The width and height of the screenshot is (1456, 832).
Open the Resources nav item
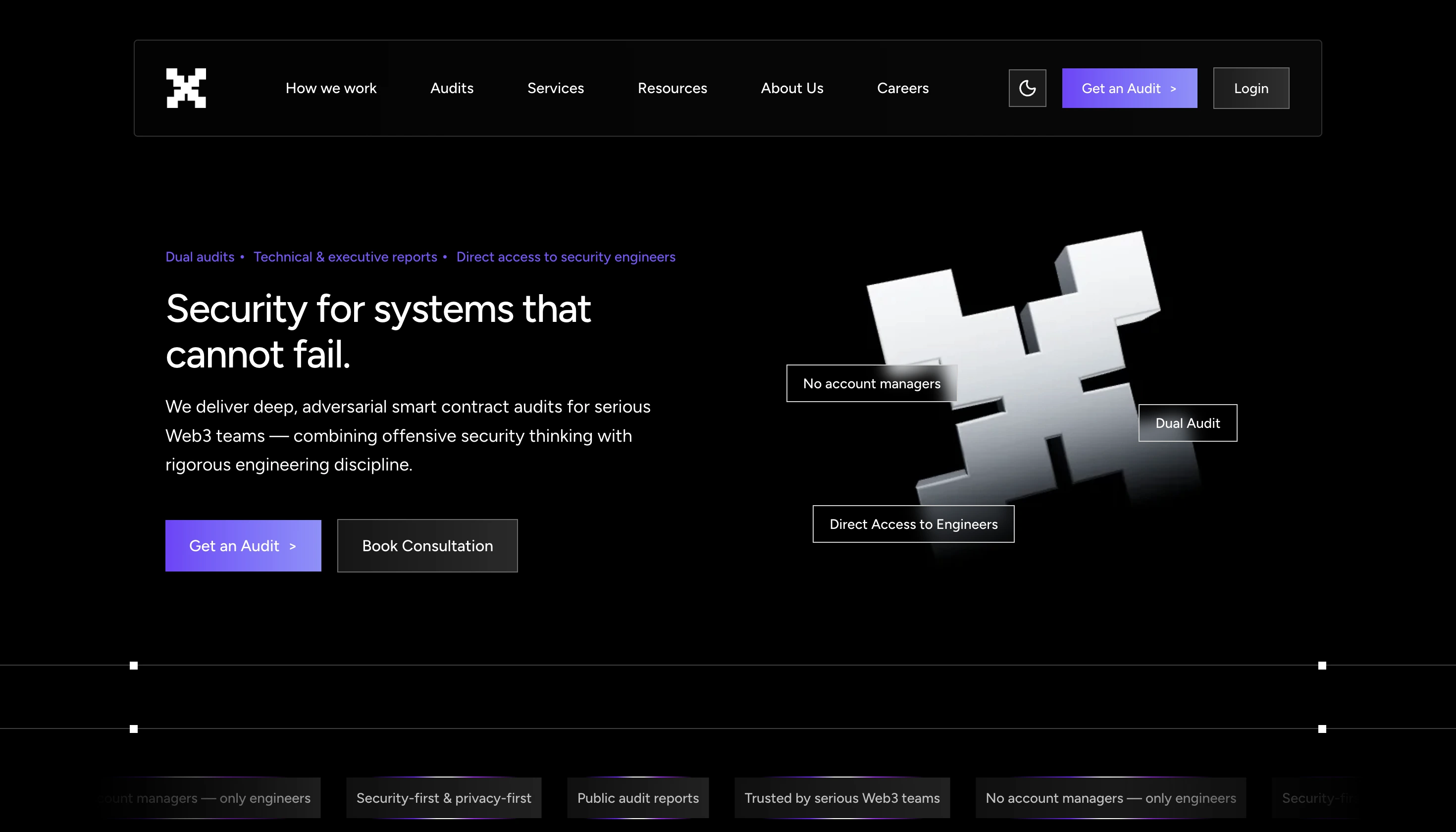pyautogui.click(x=672, y=88)
